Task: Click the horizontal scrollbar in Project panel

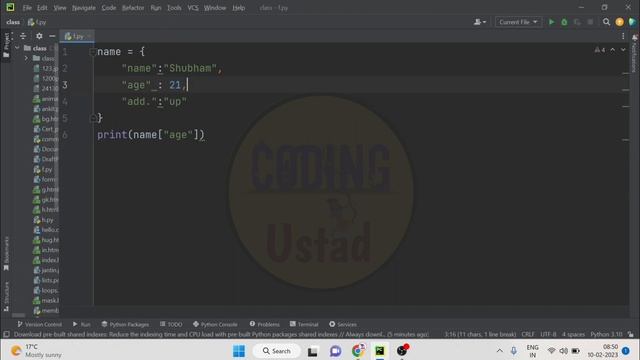Action: click(18, 315)
